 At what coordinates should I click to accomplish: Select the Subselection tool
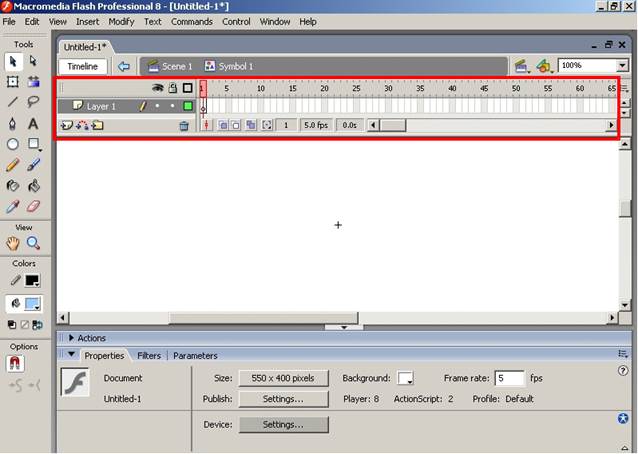[x=33, y=61]
